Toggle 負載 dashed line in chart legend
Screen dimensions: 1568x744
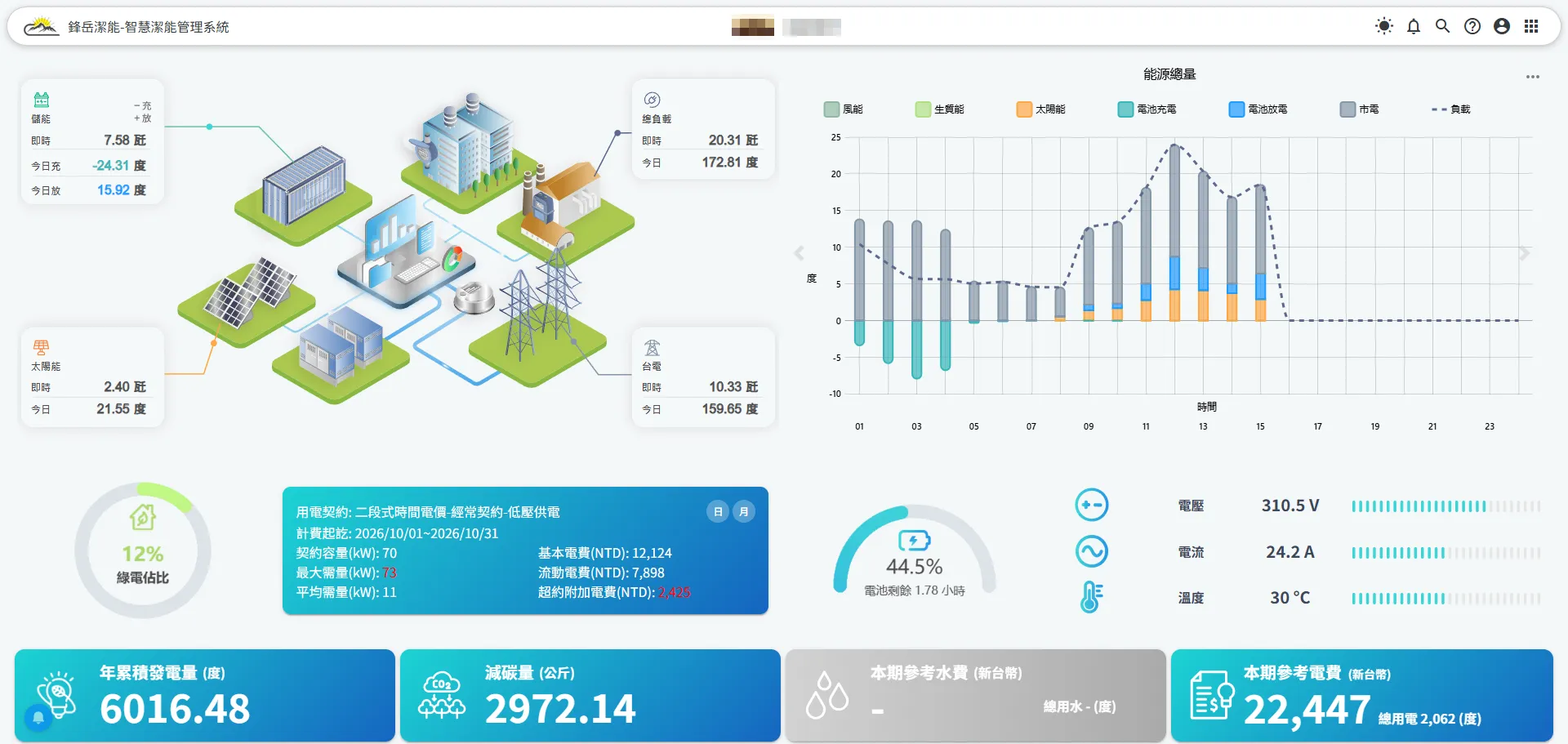[x=1451, y=109]
